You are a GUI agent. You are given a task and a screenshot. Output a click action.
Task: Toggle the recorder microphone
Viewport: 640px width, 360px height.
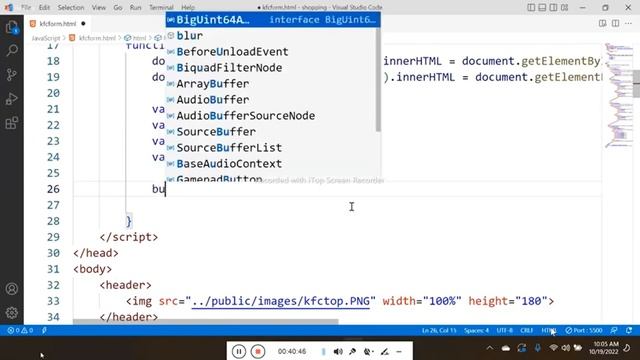click(353, 351)
